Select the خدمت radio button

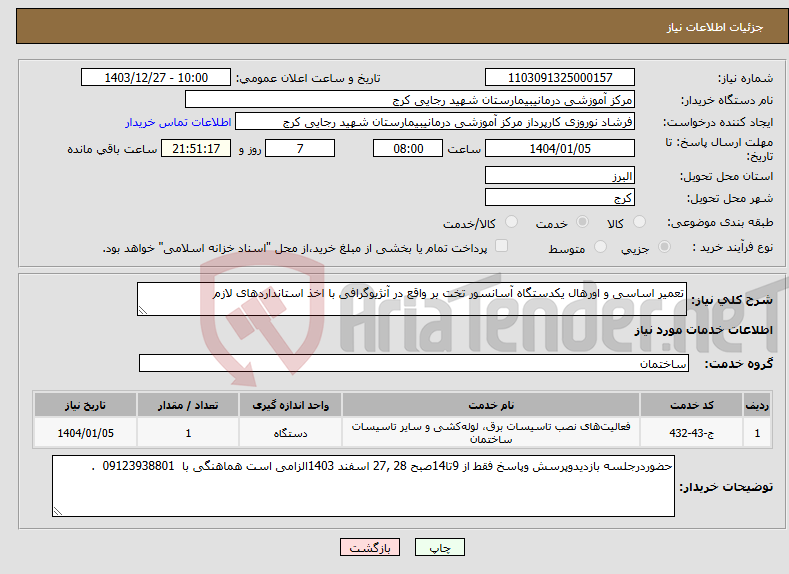click(x=582, y=222)
